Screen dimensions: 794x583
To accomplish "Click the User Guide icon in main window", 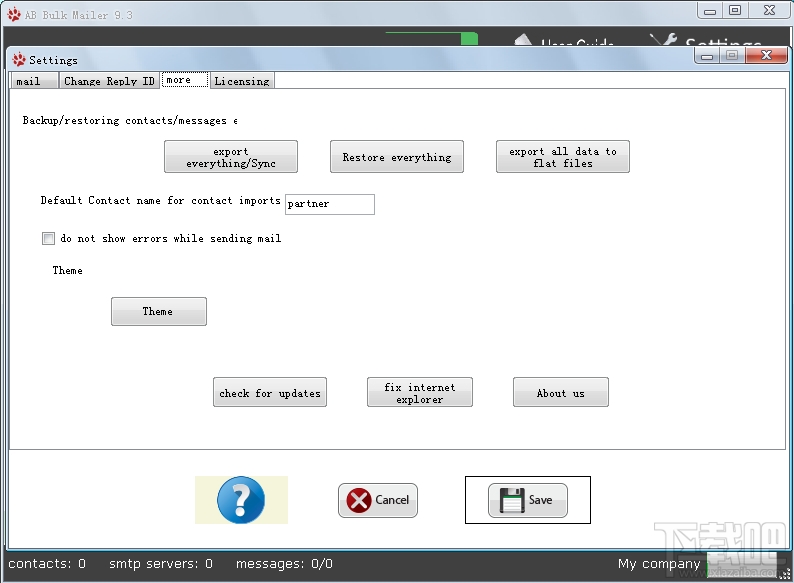I will point(523,40).
